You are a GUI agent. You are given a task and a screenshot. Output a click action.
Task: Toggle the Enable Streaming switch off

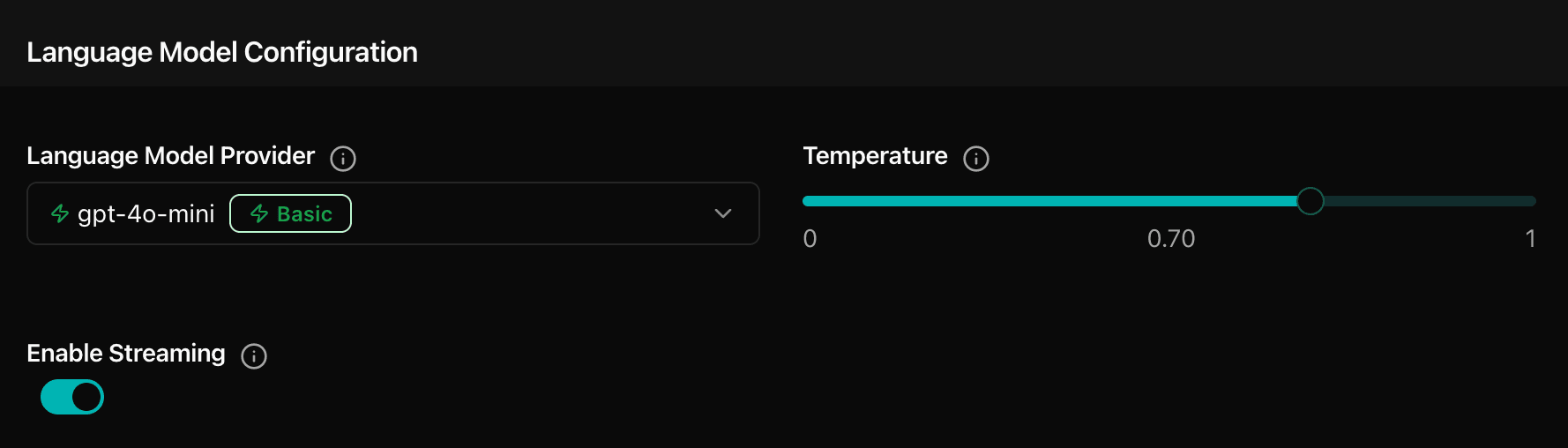[x=72, y=397]
